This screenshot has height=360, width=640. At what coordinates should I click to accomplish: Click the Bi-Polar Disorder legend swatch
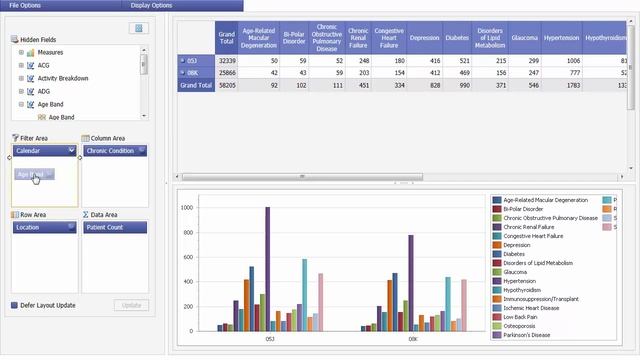point(497,209)
